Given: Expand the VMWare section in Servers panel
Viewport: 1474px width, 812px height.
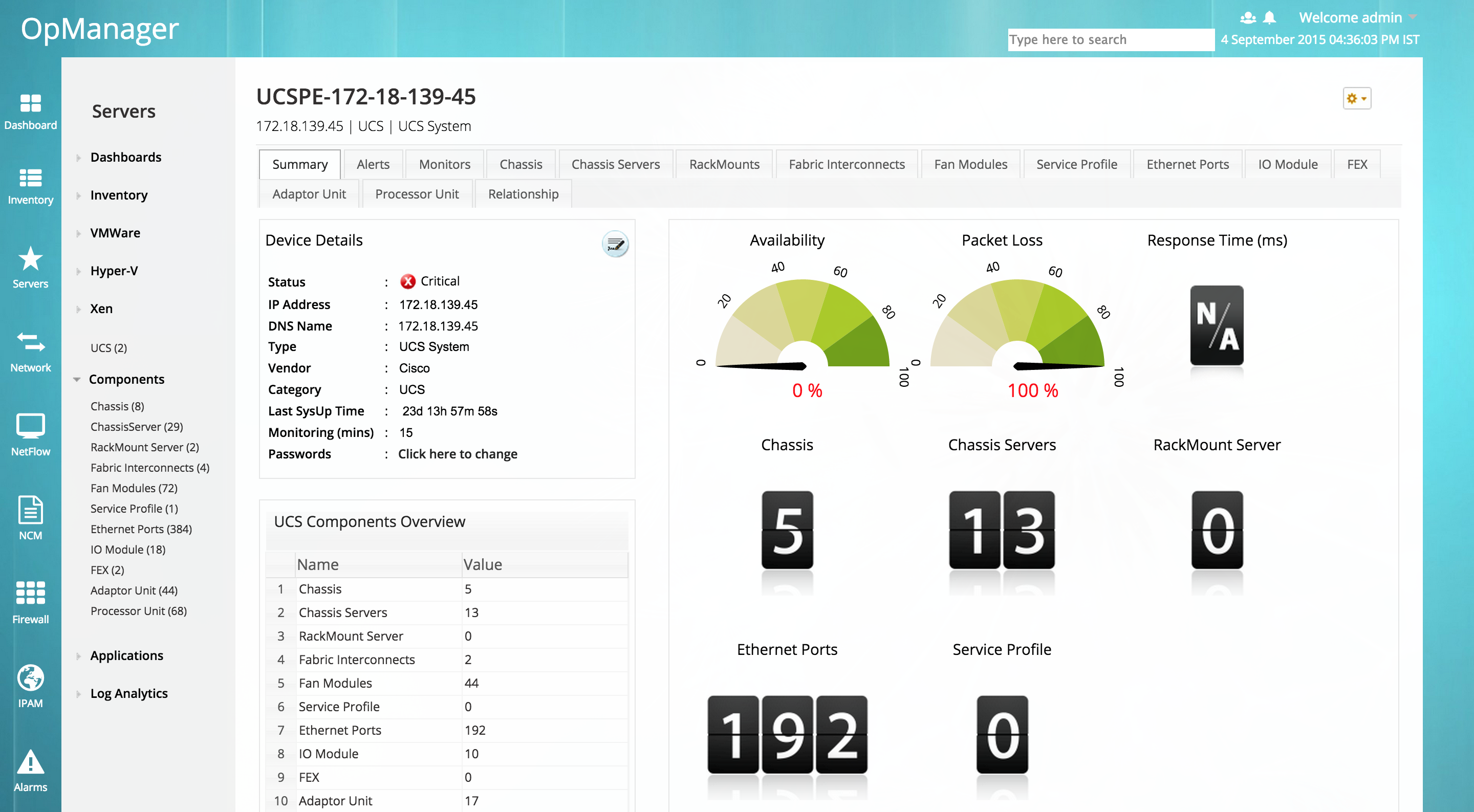Looking at the screenshot, I should pos(115,233).
